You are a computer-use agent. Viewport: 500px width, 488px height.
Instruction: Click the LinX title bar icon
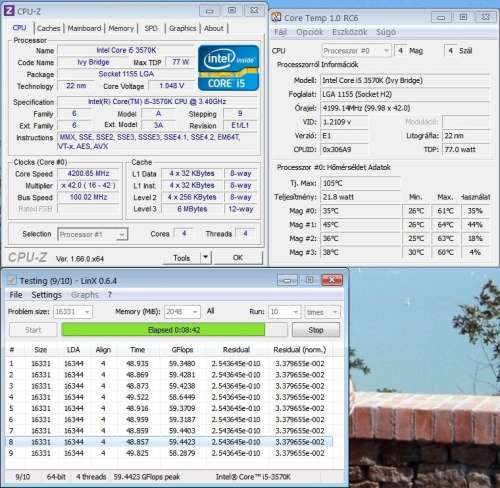pyautogui.click(x=12, y=281)
